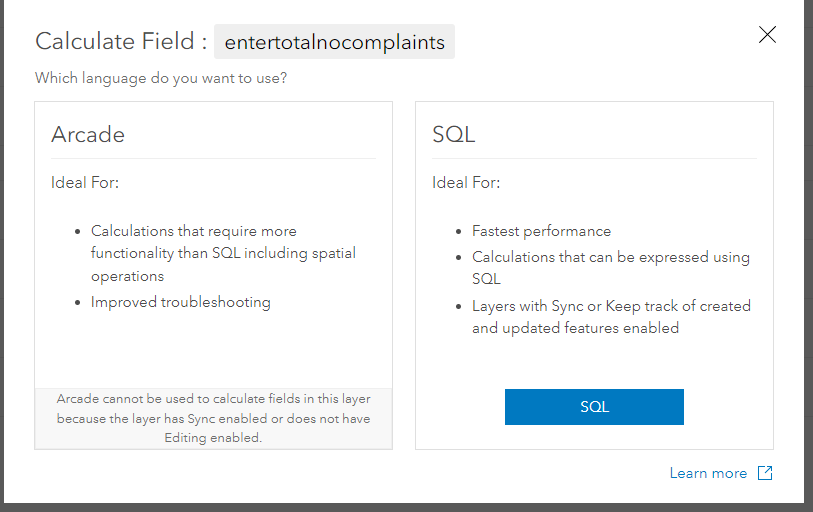Click the "Which language do you want to use?" prompt

161,77
